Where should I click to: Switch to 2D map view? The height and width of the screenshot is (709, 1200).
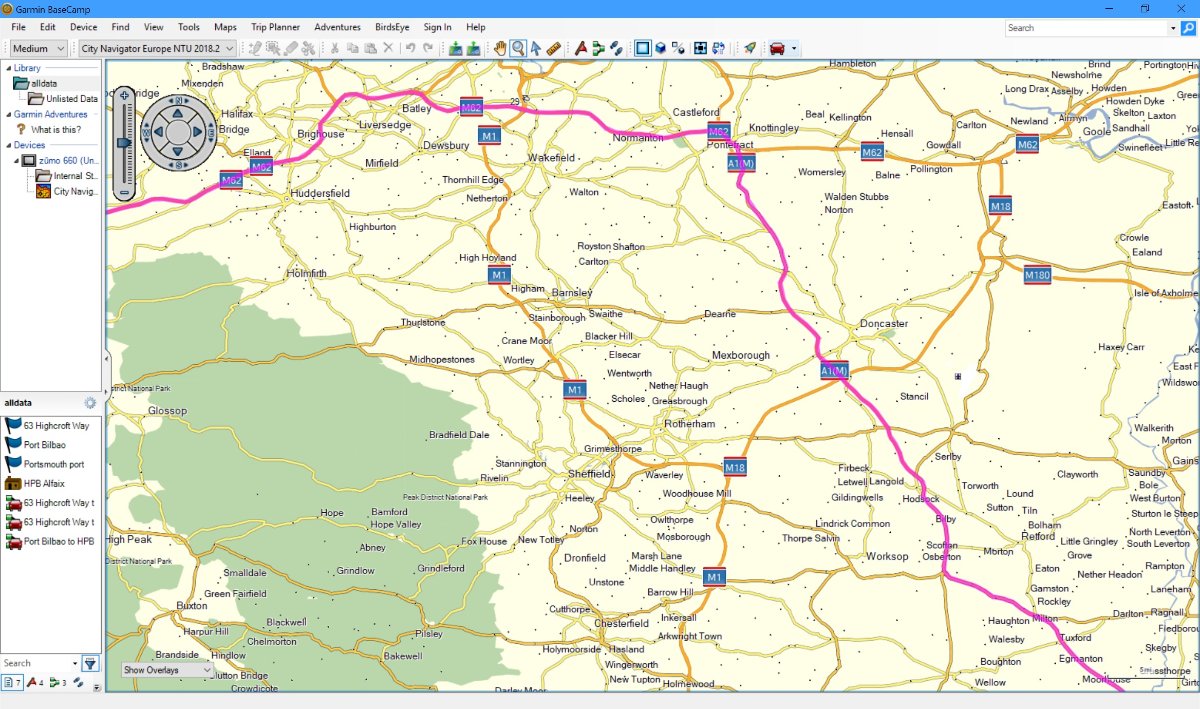click(x=642, y=48)
